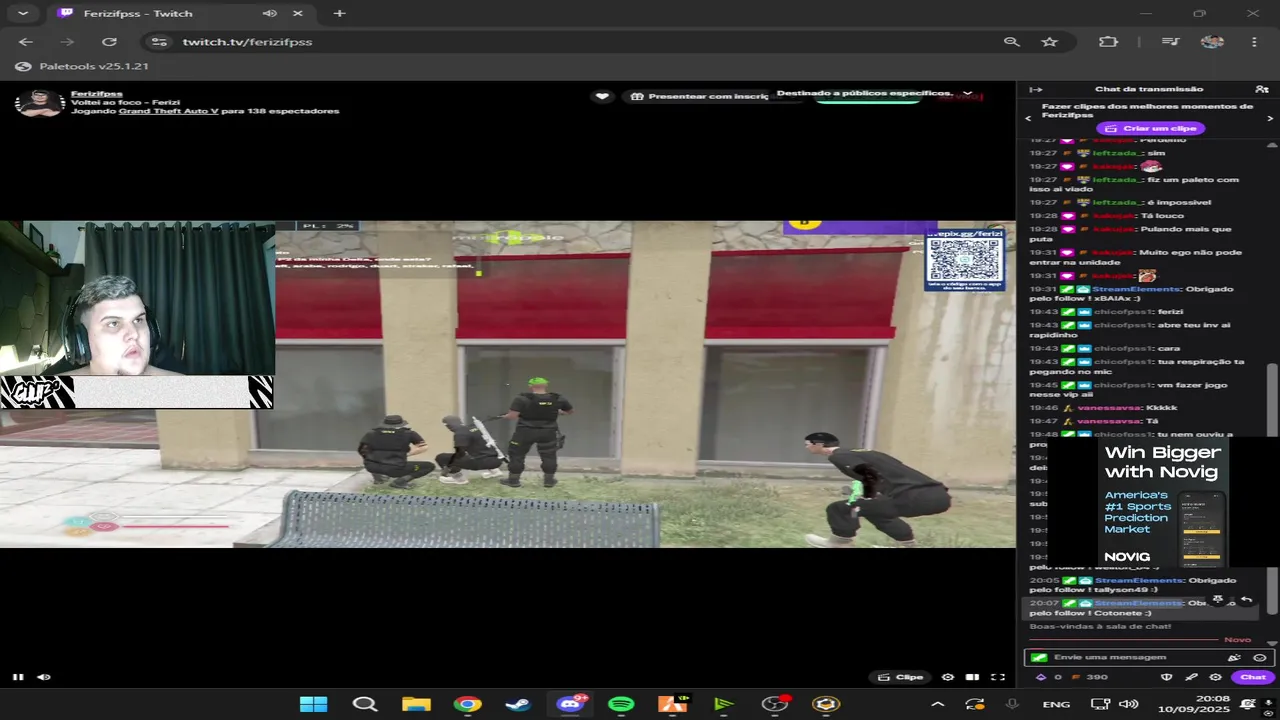Open the Ferizifpss channel avatar
This screenshot has width=1280, height=720.
pos(40,102)
